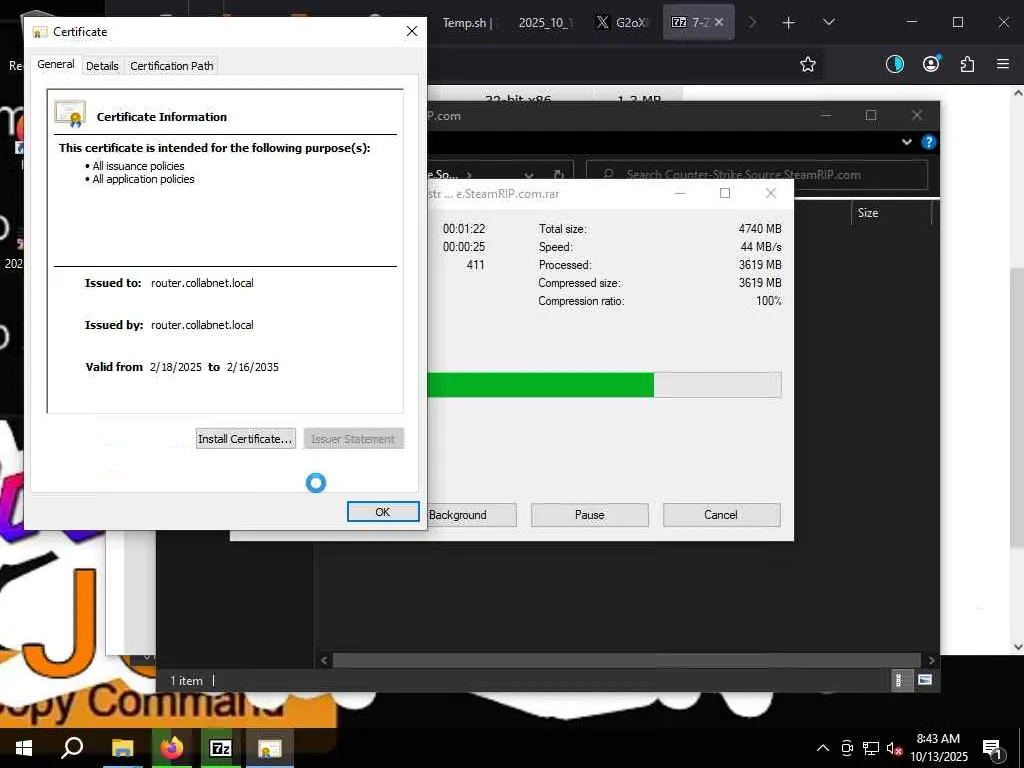Cancel the 7-Zip extraction
Viewport: 1024px width, 768px height.
[721, 515]
